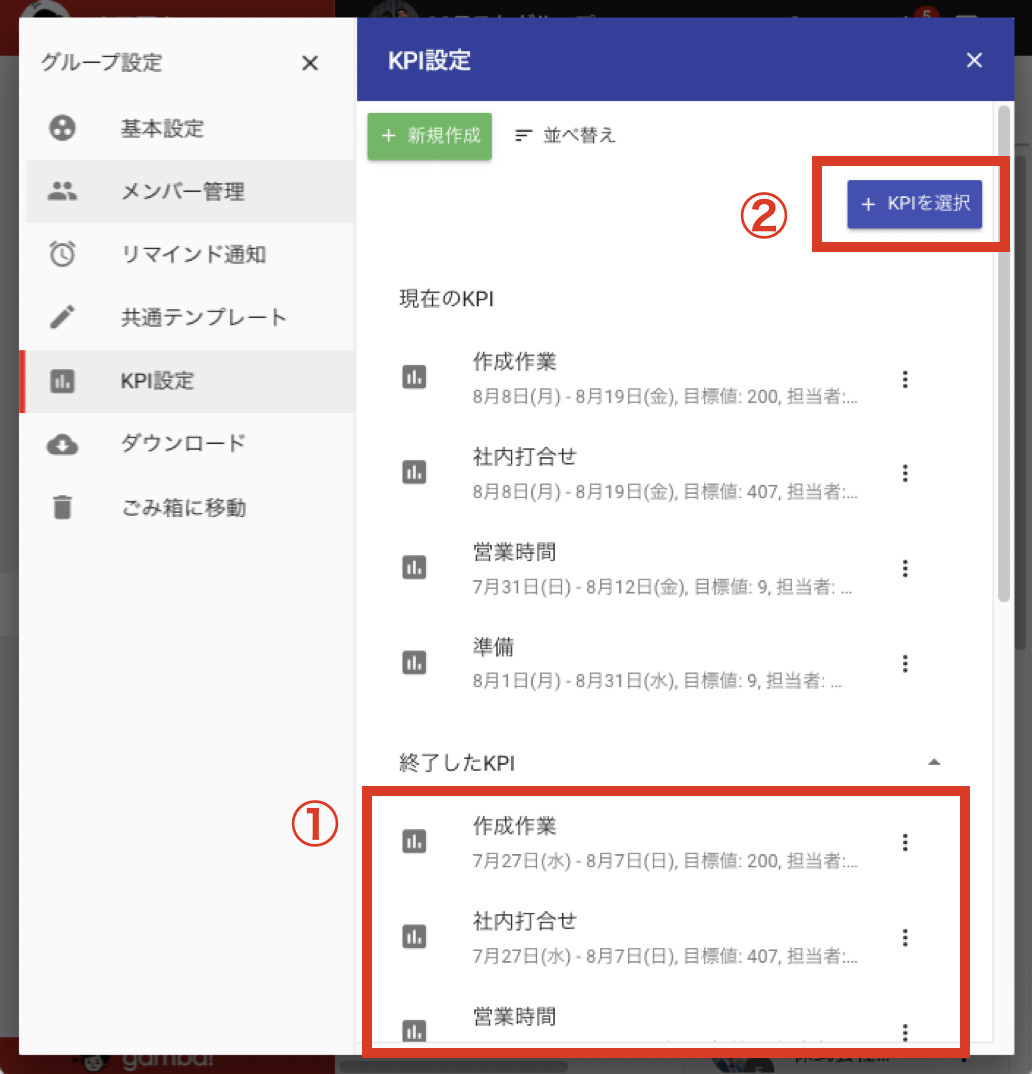
Task: Click the KPI設定 chart icon in sidebar
Action: [x=62, y=381]
